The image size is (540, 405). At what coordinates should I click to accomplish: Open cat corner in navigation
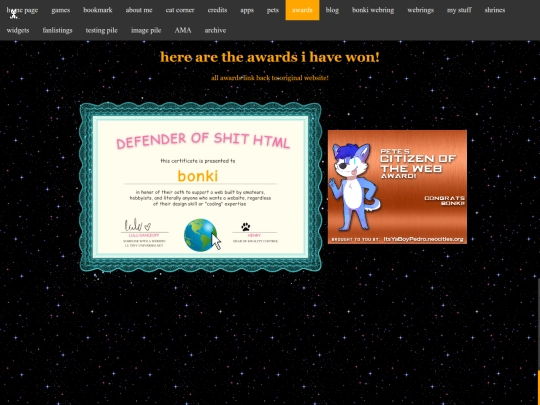coord(180,10)
